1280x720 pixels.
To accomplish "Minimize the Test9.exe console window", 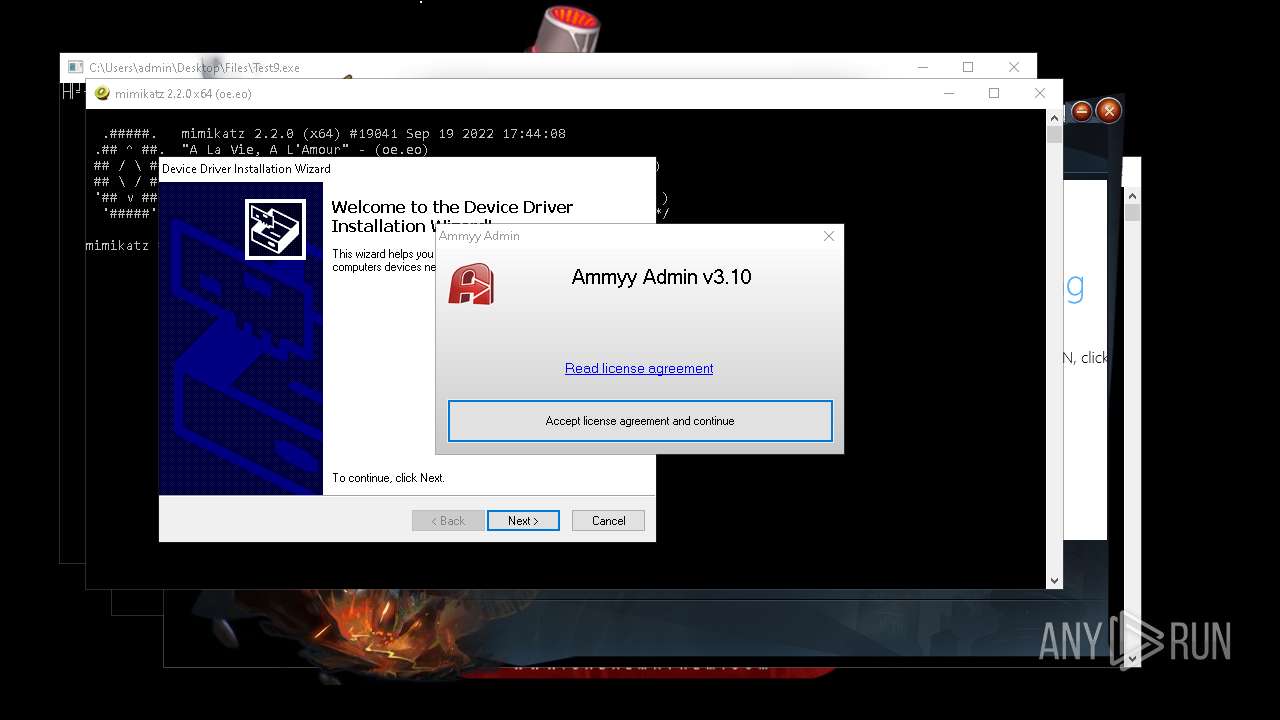I will [x=922, y=67].
